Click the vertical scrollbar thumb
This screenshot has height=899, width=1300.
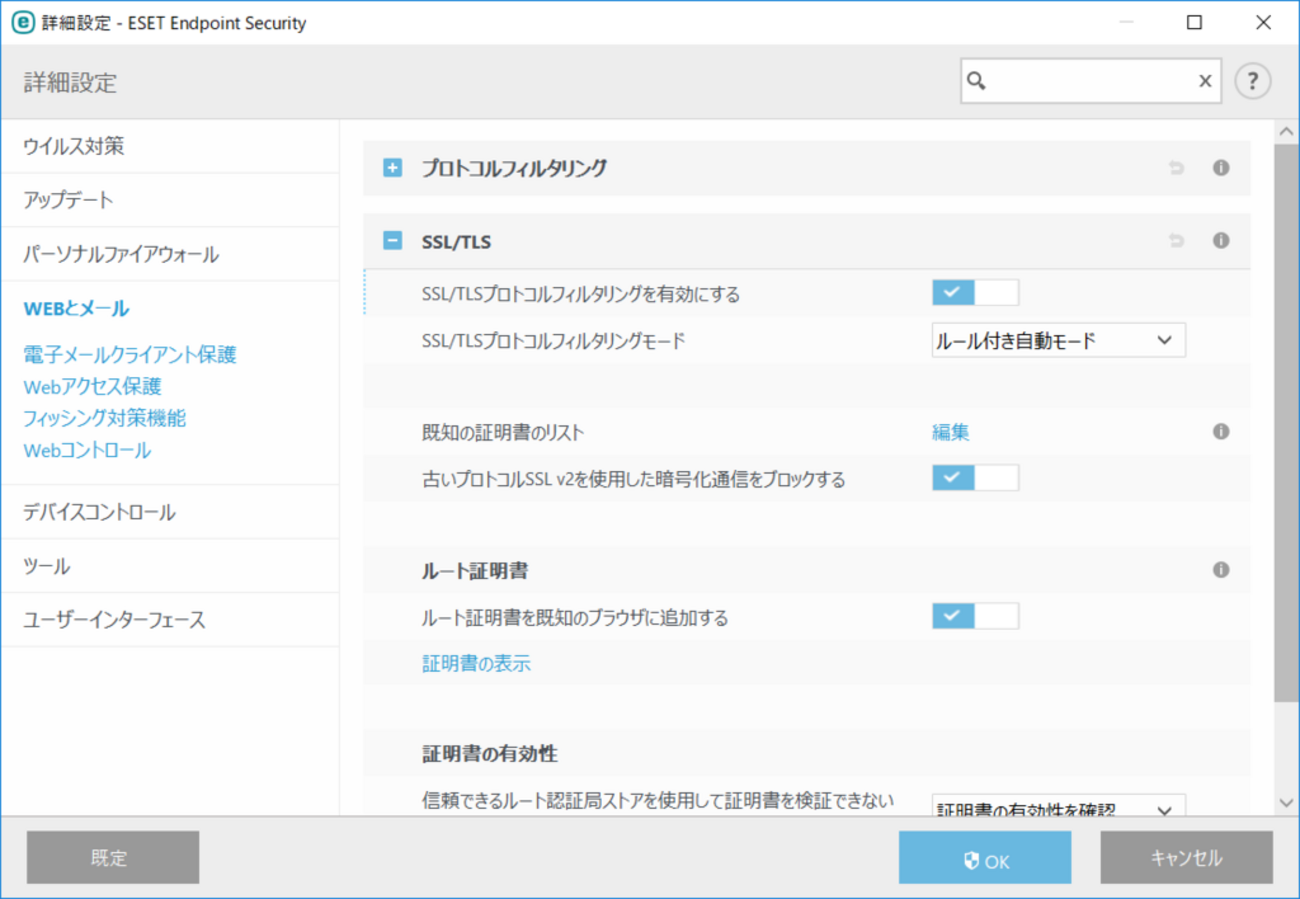tap(1287, 422)
